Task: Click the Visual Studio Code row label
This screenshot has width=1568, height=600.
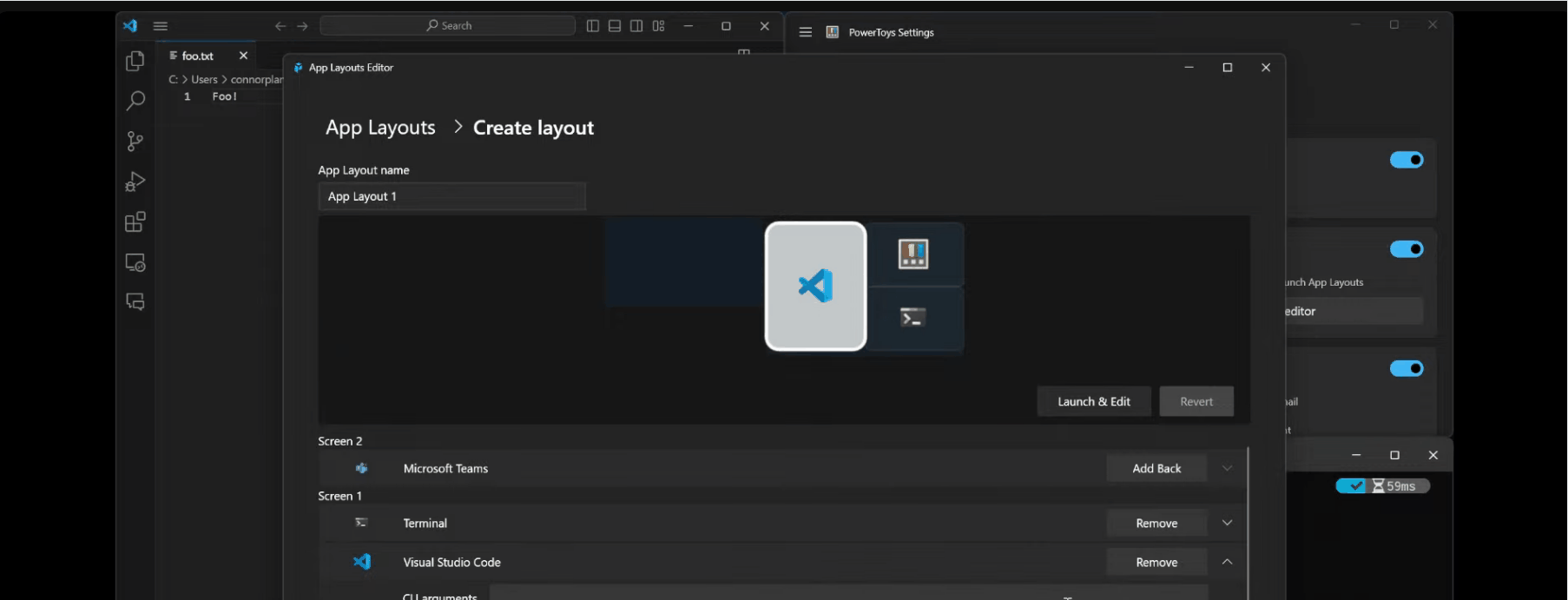Action: pyautogui.click(x=451, y=562)
